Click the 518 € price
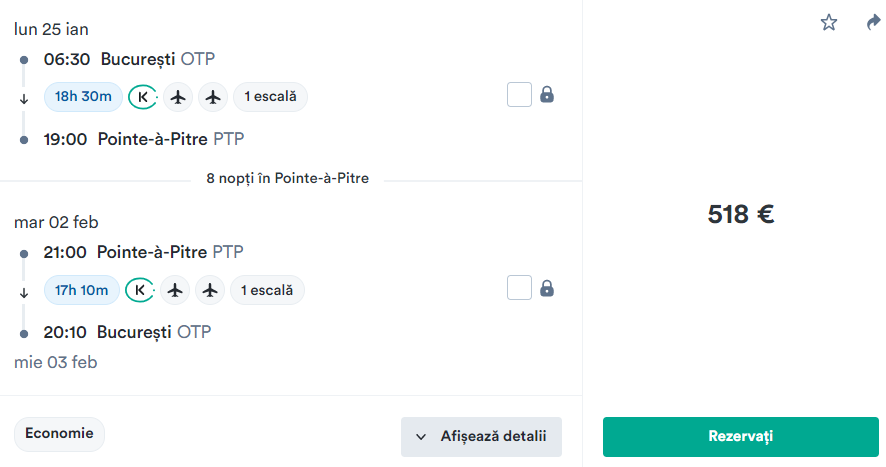The height and width of the screenshot is (467, 886). pyautogui.click(x=741, y=214)
